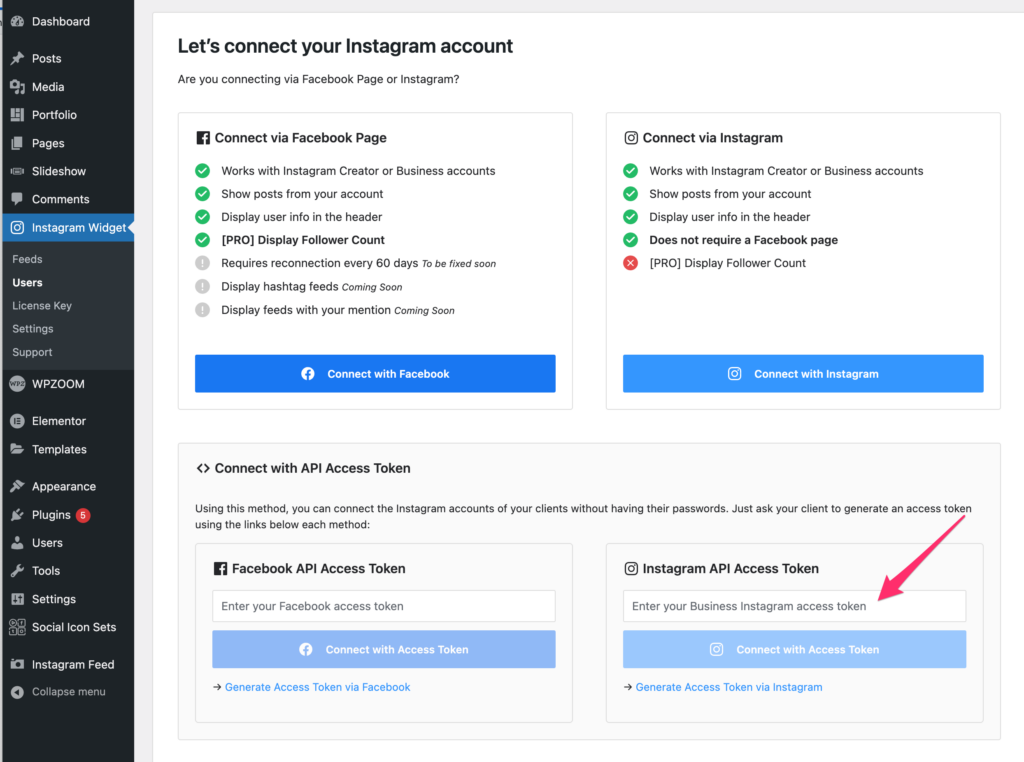The image size is (1024, 762).
Task: Open Generate Access Token via Facebook link
Action: click(317, 687)
